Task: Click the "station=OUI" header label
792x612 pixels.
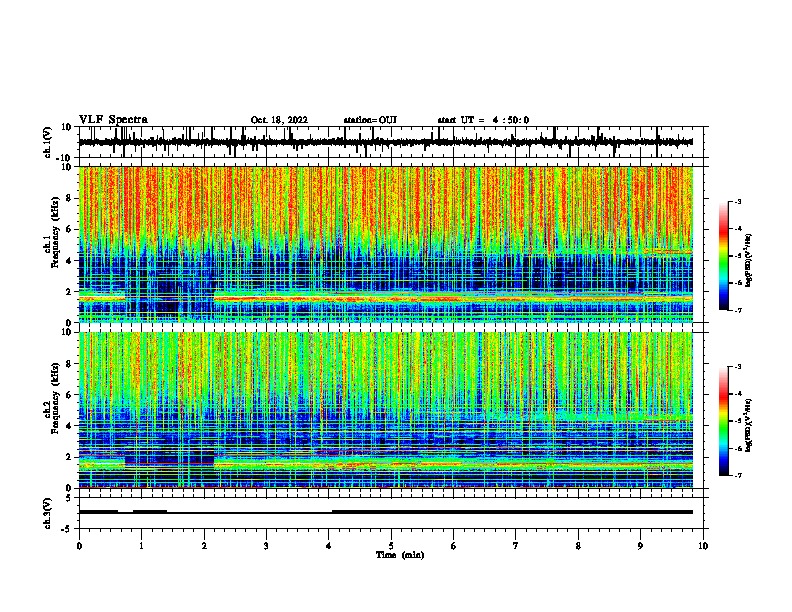Action: click(370, 120)
